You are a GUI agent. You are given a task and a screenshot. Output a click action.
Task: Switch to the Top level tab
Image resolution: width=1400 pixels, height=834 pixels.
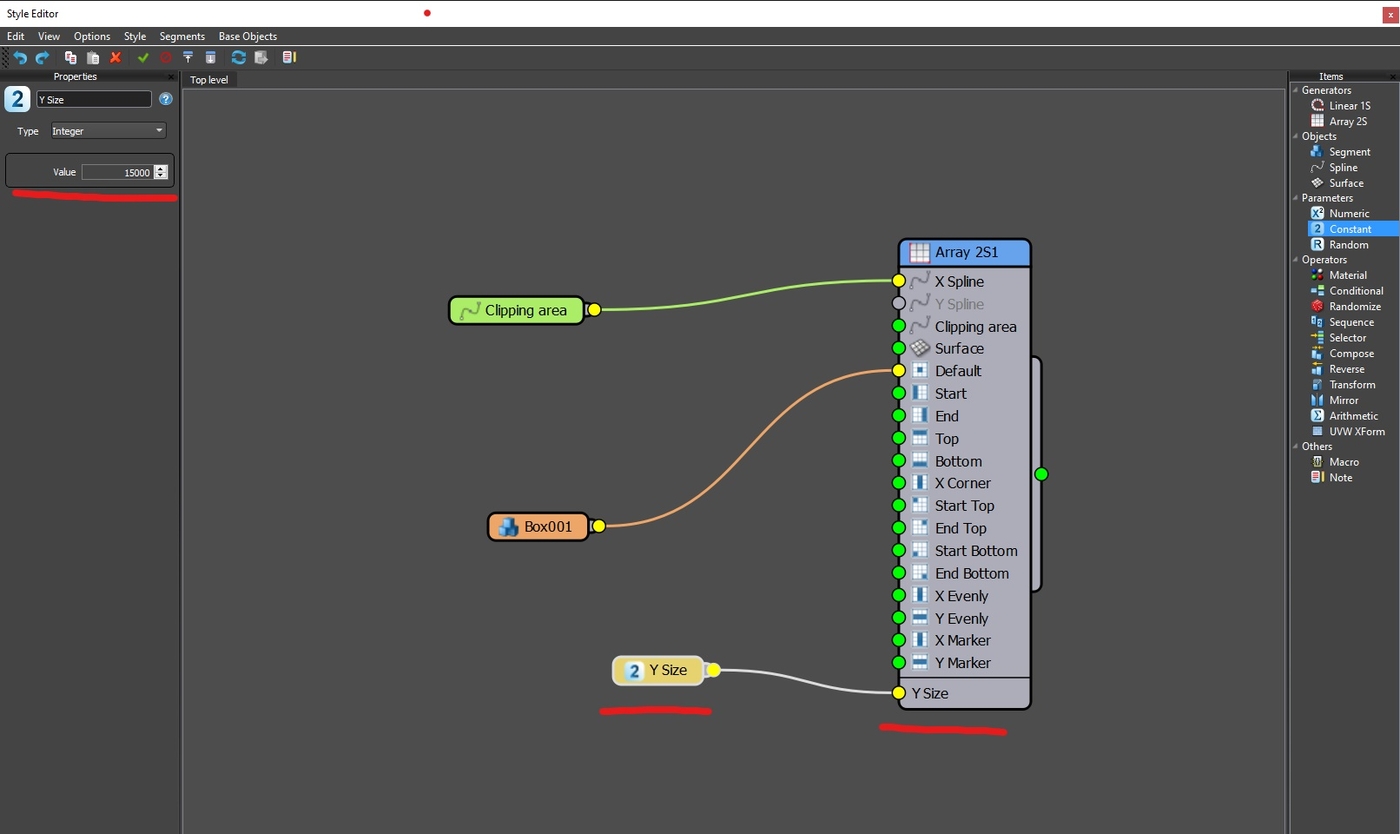pos(209,80)
